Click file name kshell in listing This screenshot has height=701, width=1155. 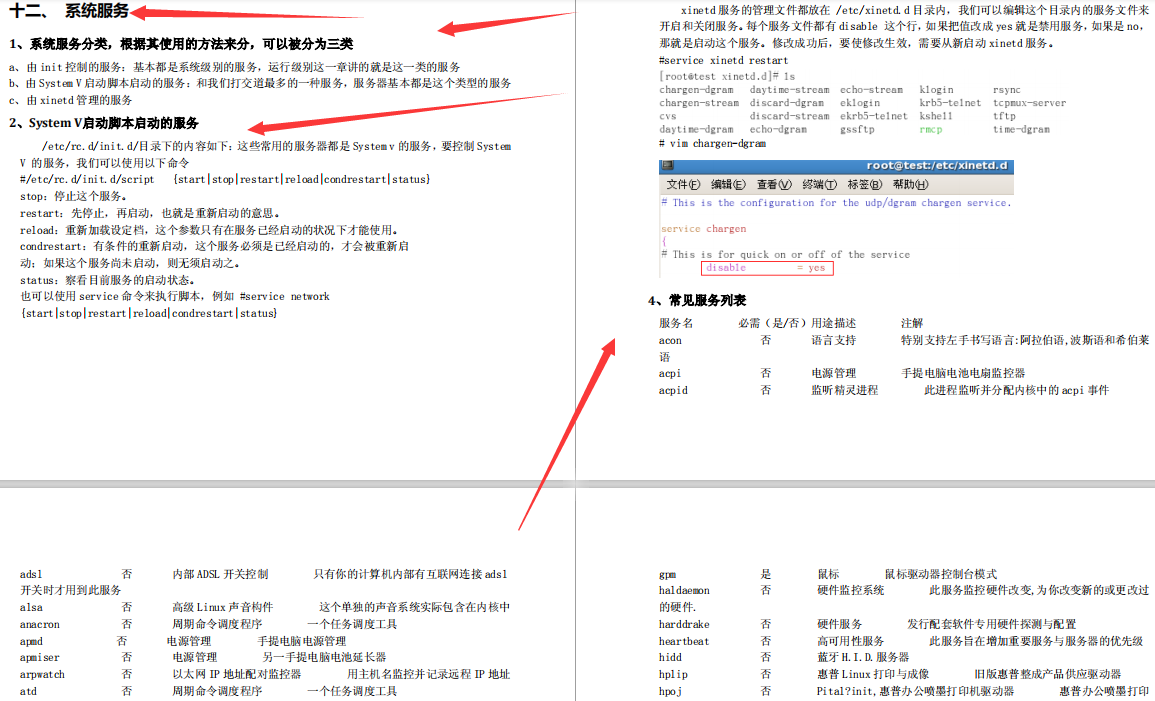(936, 116)
